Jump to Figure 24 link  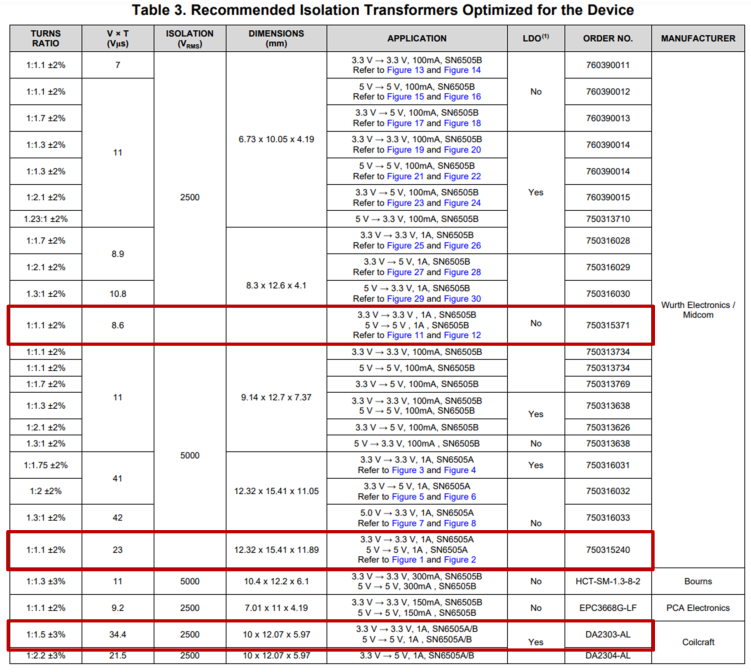pyautogui.click(x=462, y=203)
